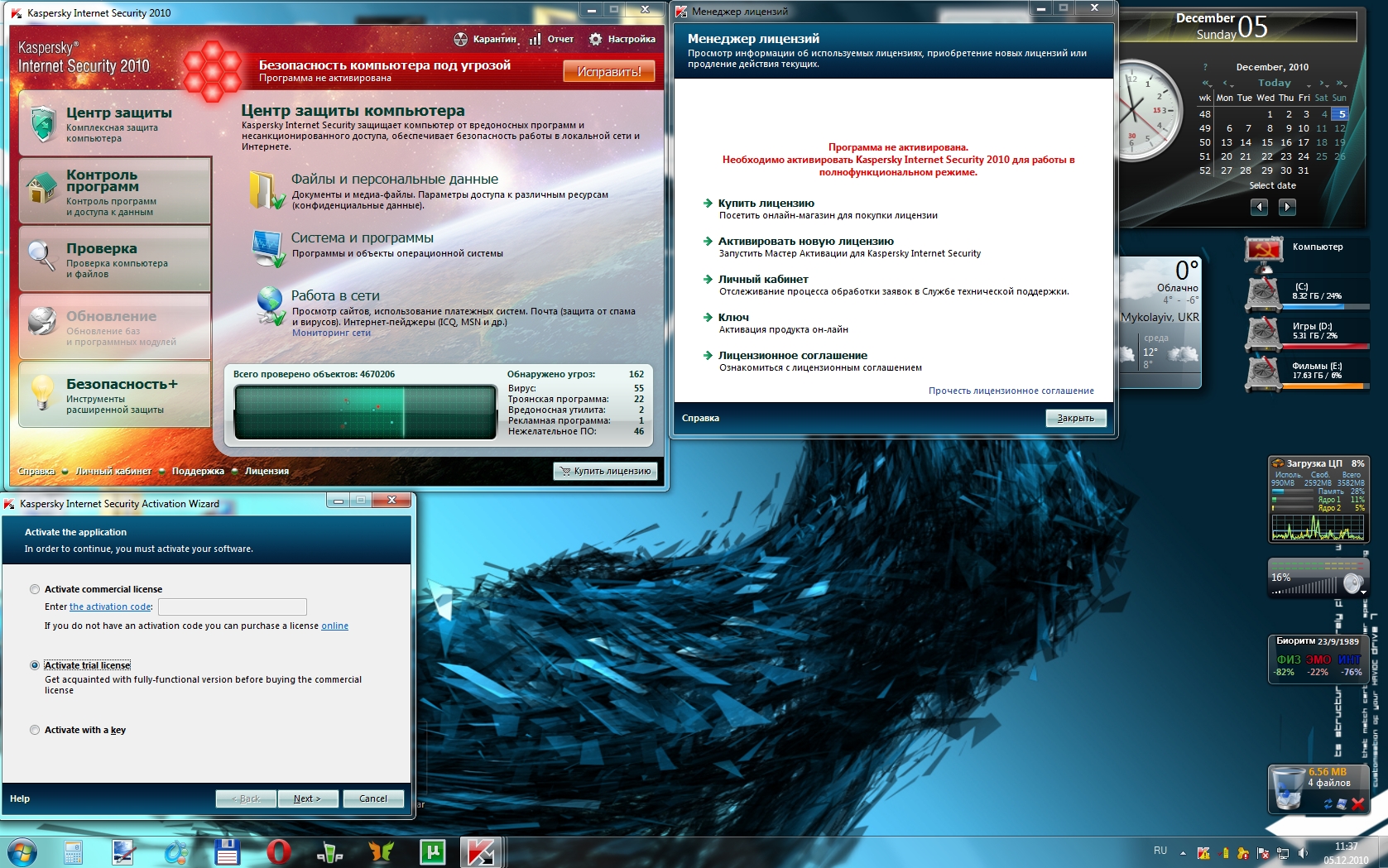Follow the online purchase link
The image size is (1388, 868).
(334, 626)
